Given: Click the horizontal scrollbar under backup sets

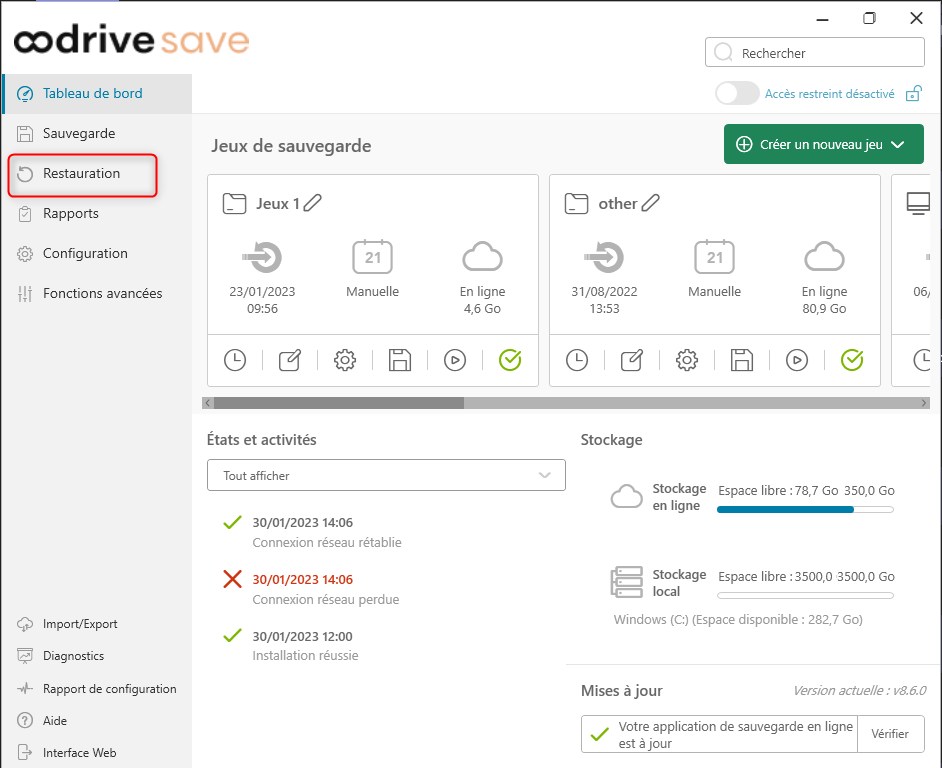Looking at the screenshot, I should [338, 403].
